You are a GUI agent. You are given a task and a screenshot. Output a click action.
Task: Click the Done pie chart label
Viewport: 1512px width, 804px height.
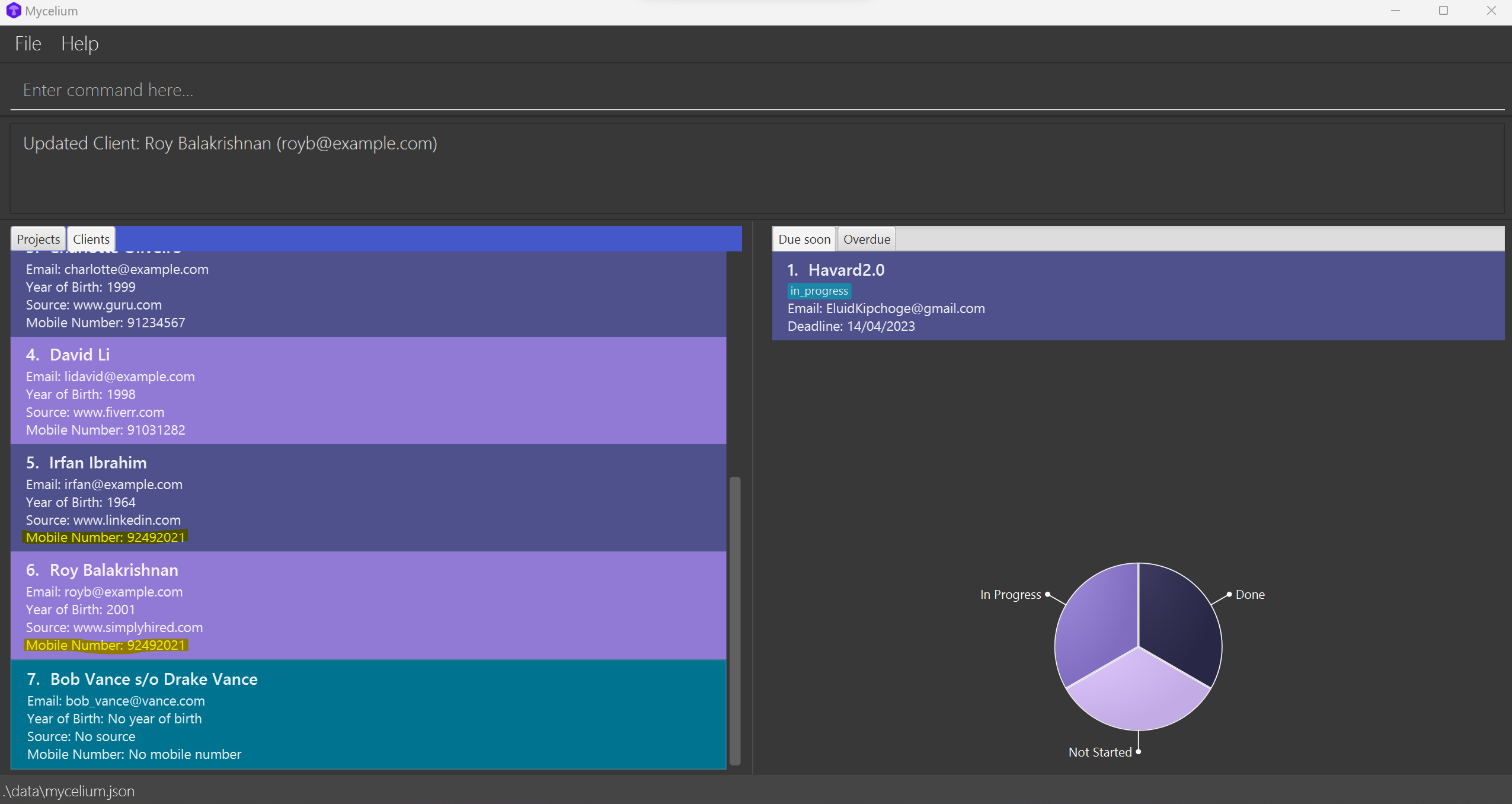tap(1250, 594)
